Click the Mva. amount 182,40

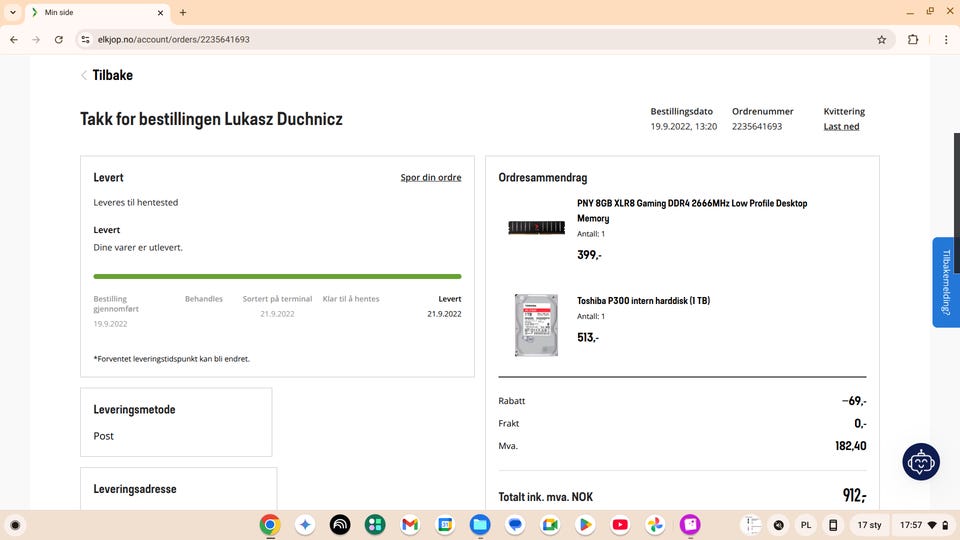[x=850, y=446]
